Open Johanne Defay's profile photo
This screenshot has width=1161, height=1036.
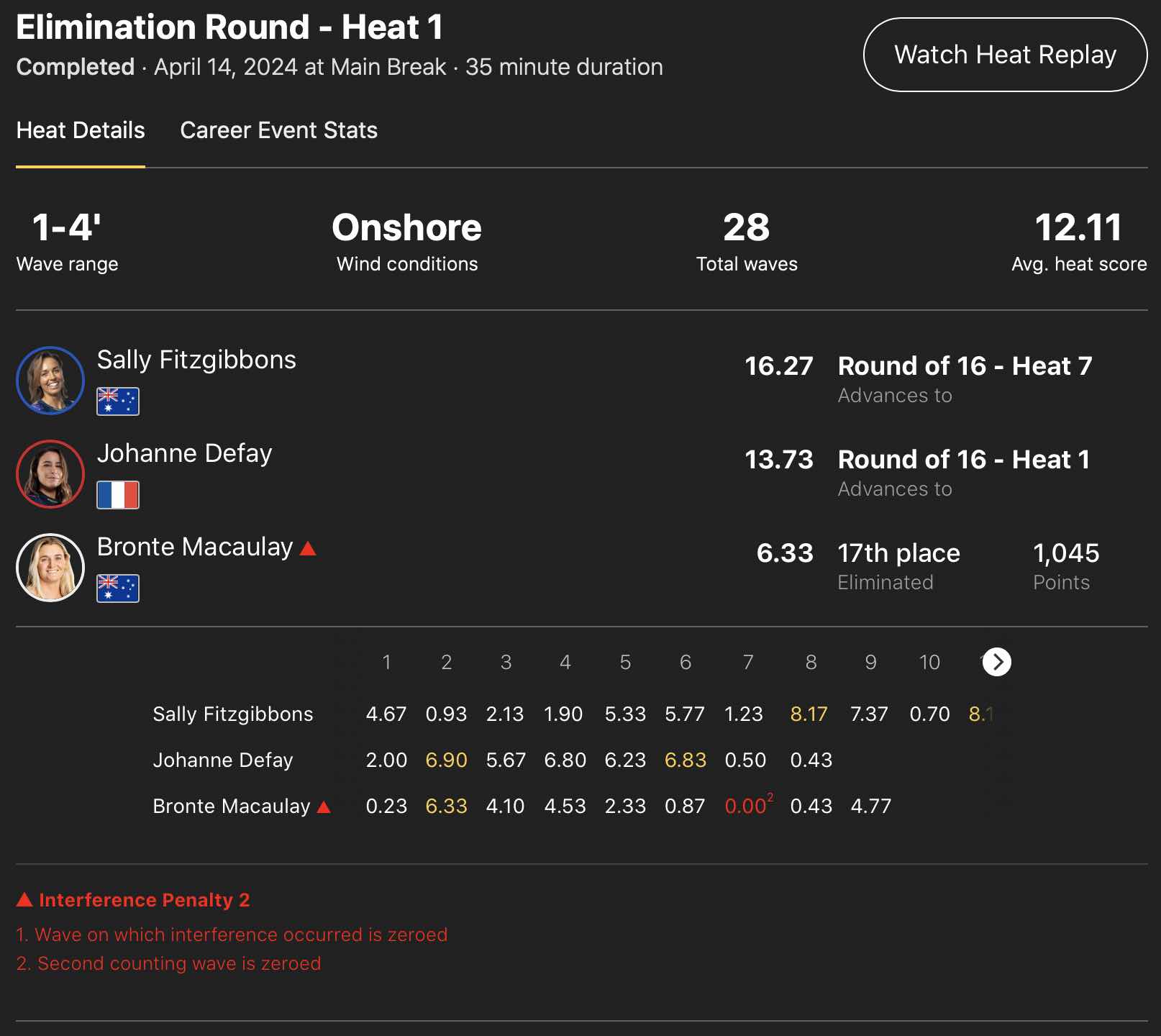pos(50,474)
